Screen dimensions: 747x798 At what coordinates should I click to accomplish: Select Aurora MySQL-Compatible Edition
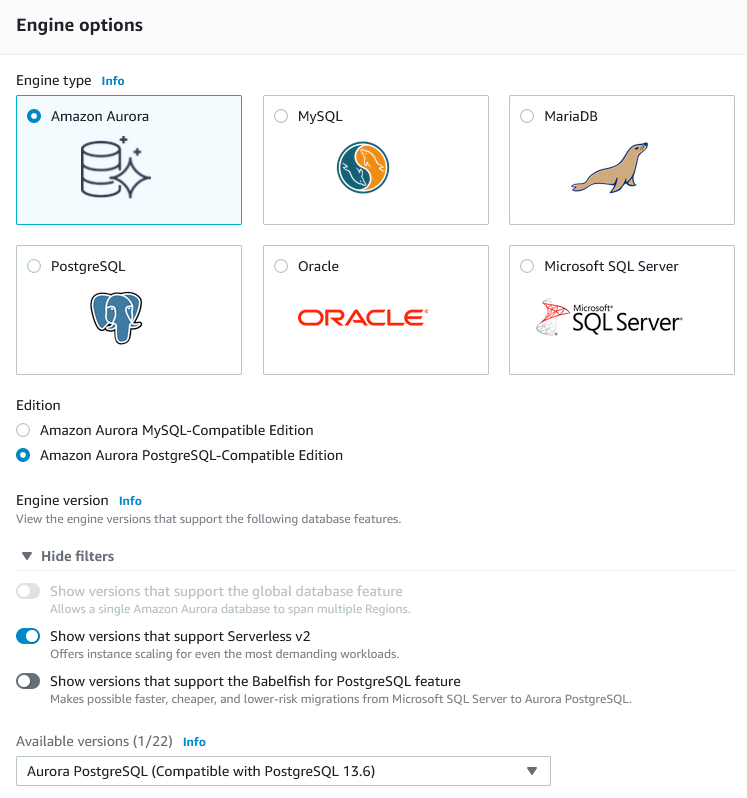coord(23,430)
